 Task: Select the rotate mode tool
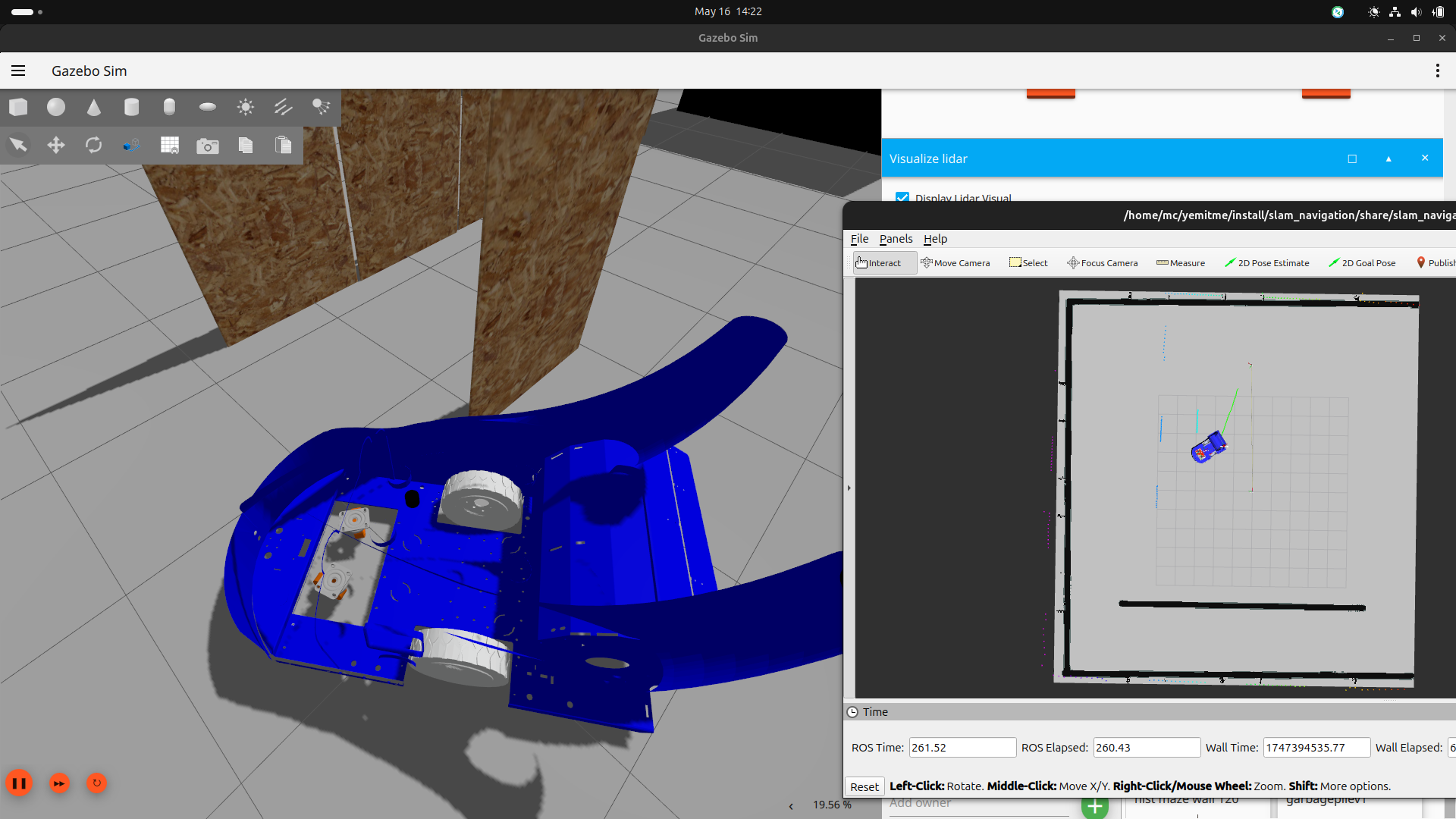click(94, 145)
